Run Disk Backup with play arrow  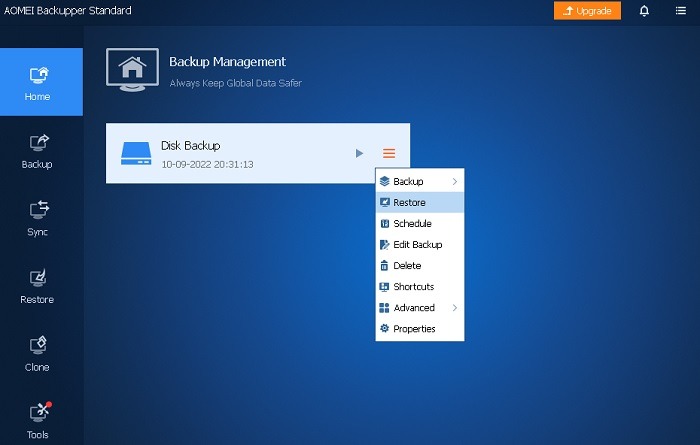click(359, 154)
